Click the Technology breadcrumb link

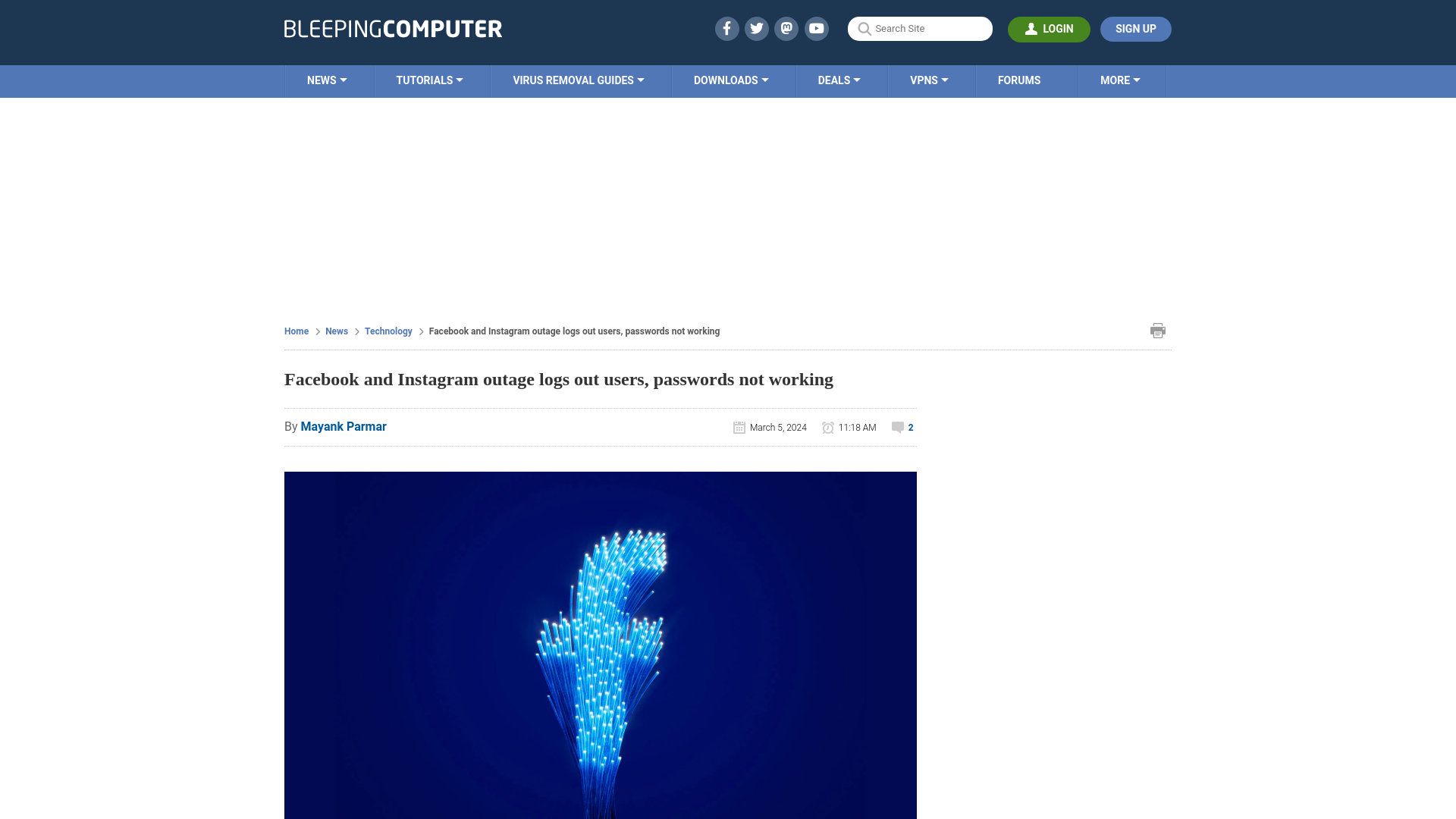click(388, 330)
